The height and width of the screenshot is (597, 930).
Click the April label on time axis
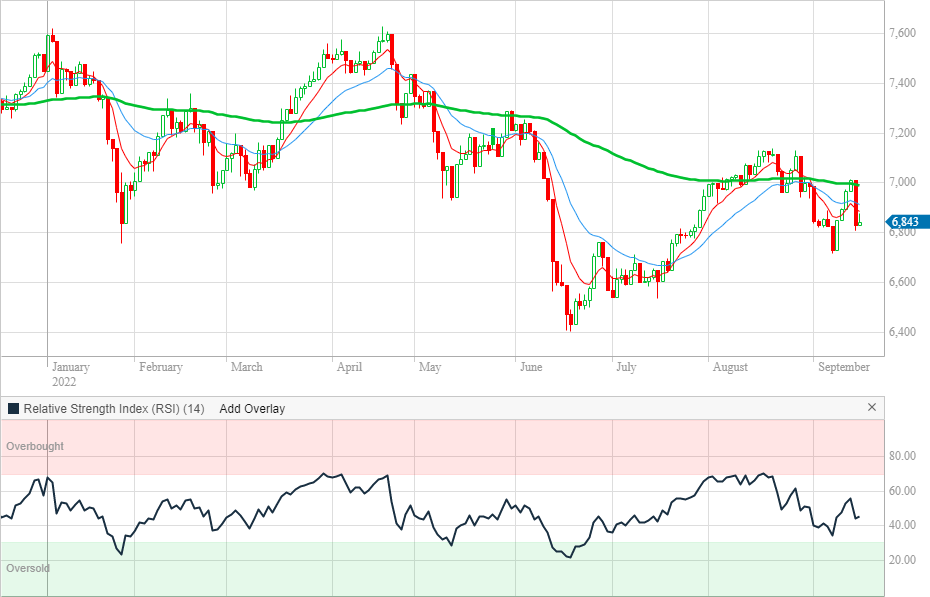coord(349,367)
